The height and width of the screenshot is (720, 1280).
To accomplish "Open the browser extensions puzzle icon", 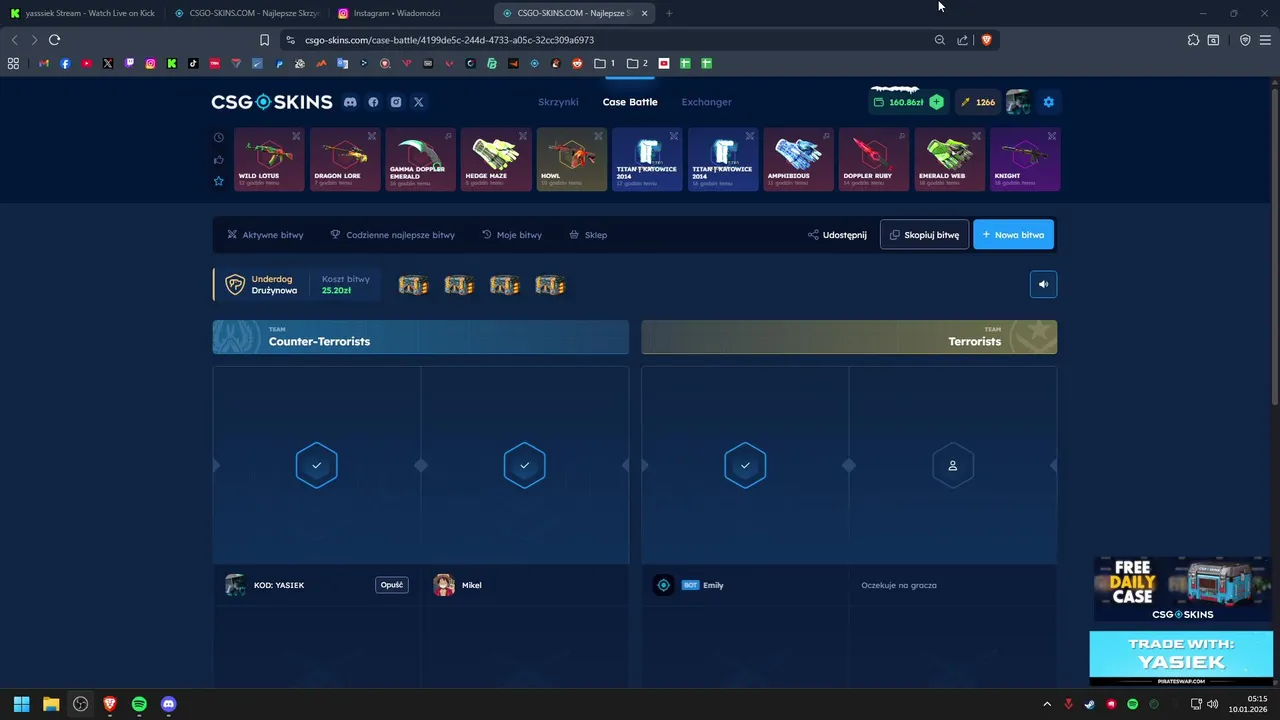I will pos(1193,40).
